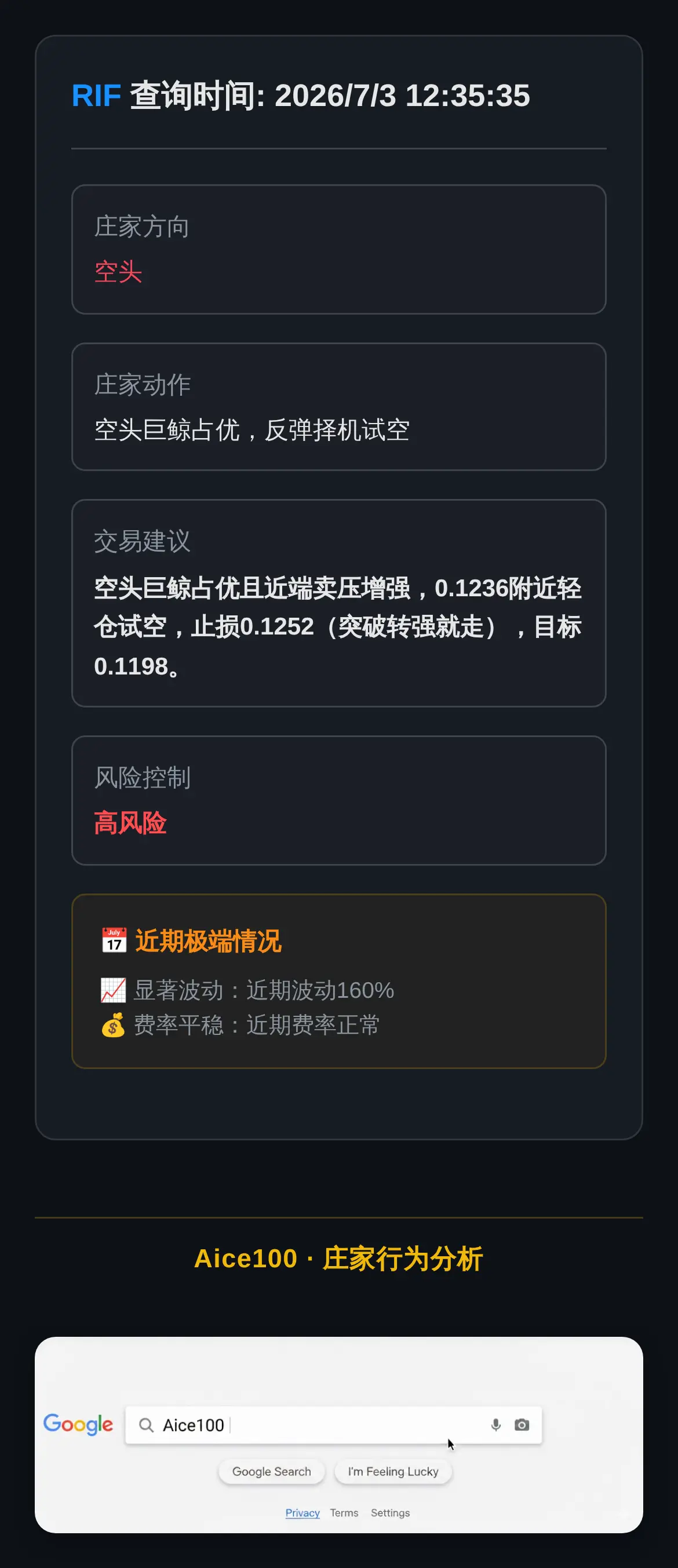
Task: Click the chart icon next to 显著波动
Action: [x=113, y=990]
